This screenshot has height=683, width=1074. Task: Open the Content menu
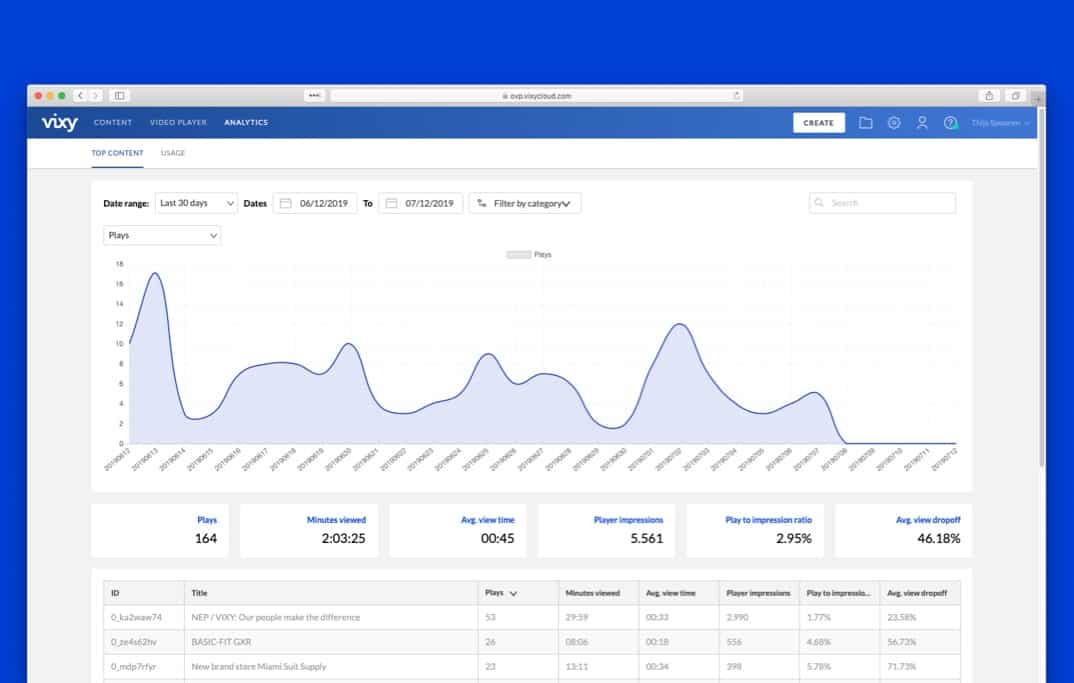pyautogui.click(x=113, y=123)
